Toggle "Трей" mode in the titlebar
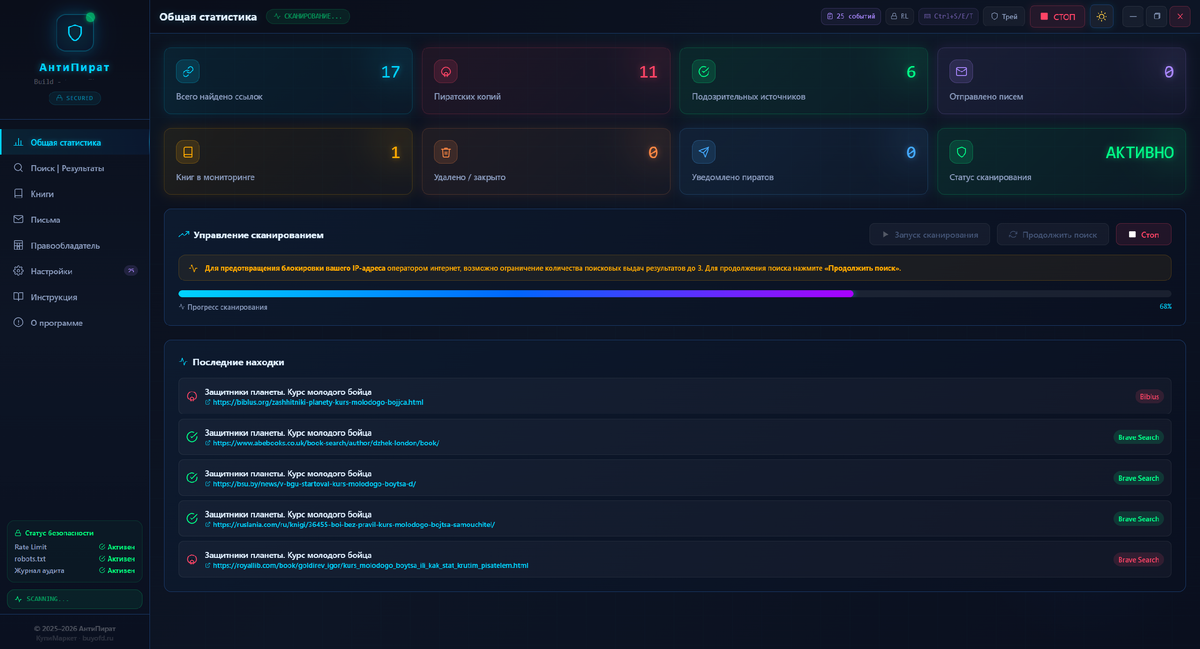Screen dimensions: 1200x649 tap(1004, 16)
